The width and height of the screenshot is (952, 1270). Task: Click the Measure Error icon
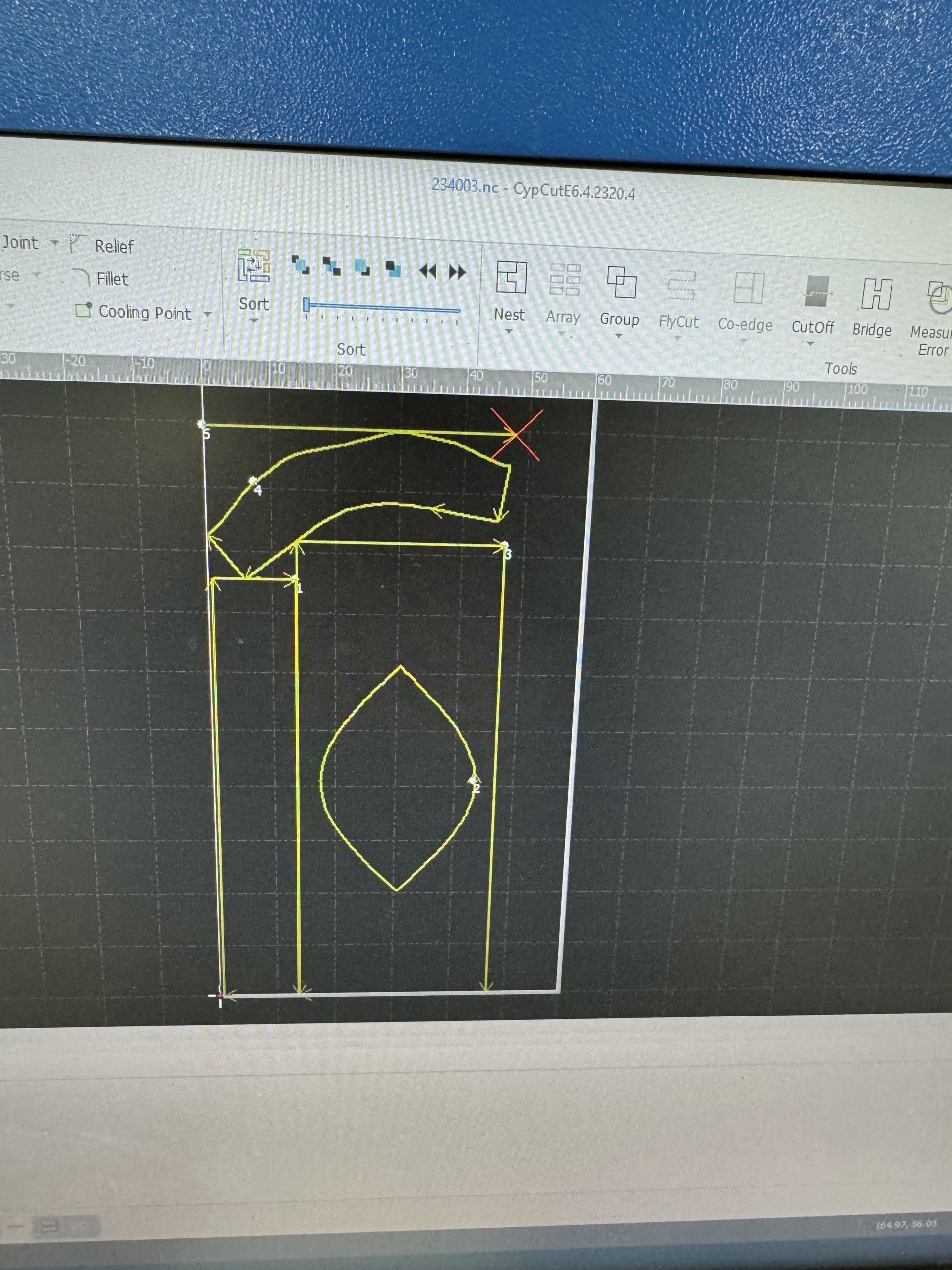click(x=939, y=297)
